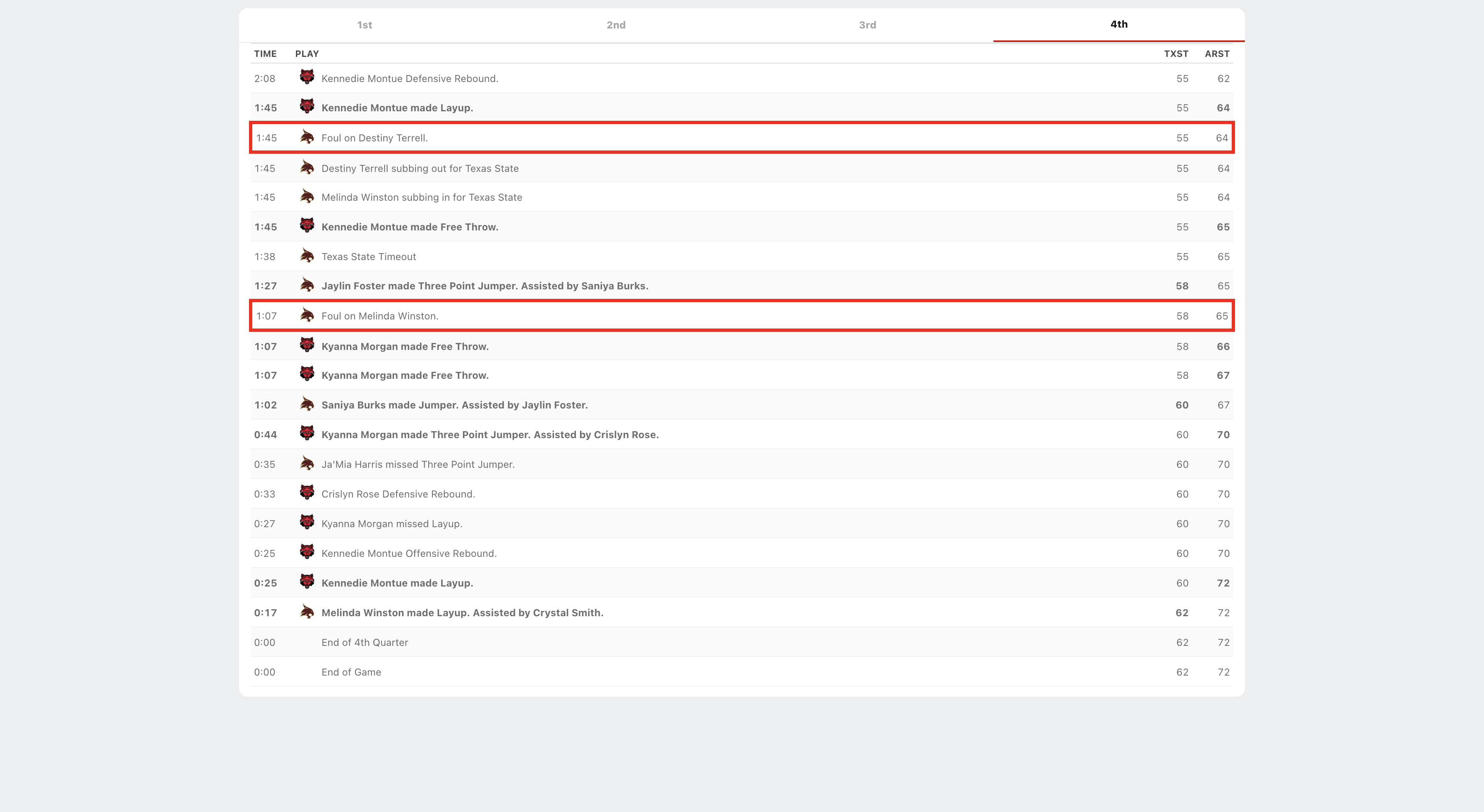
Task: Click the End of Game row text
Action: click(351, 672)
